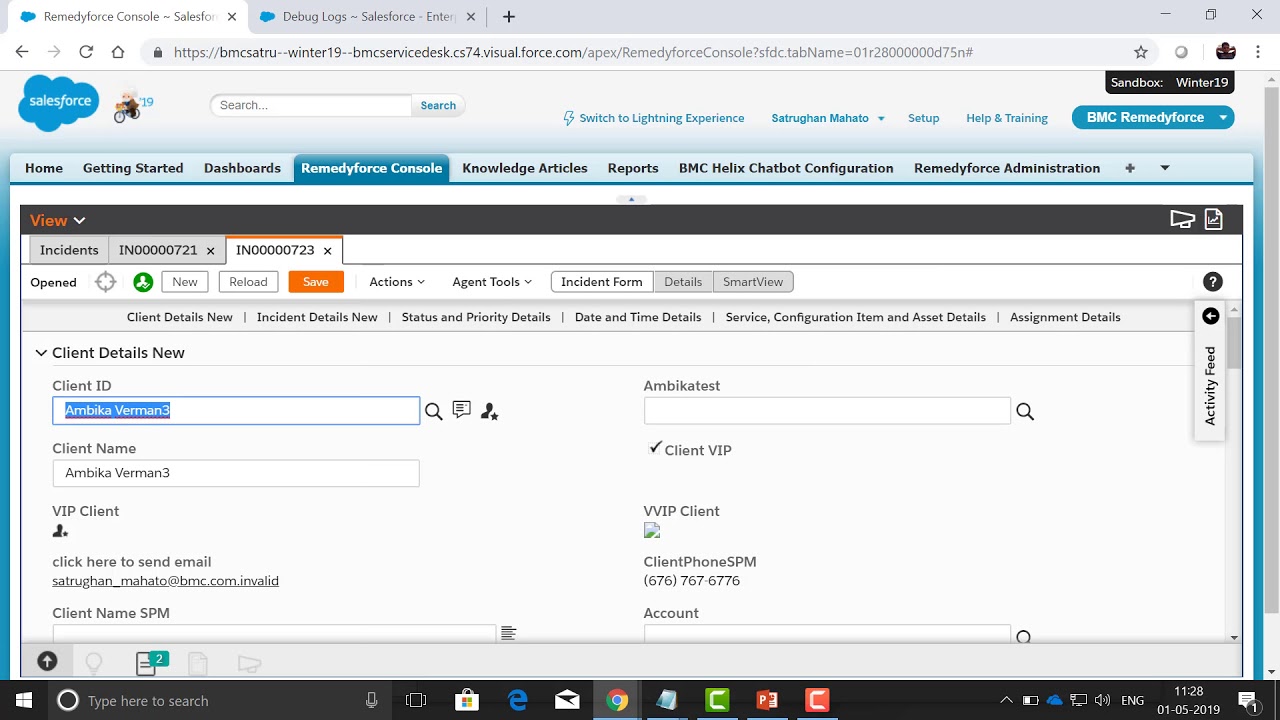Click the megaphone icon in bottom bar
1280x720 pixels.
249,663
